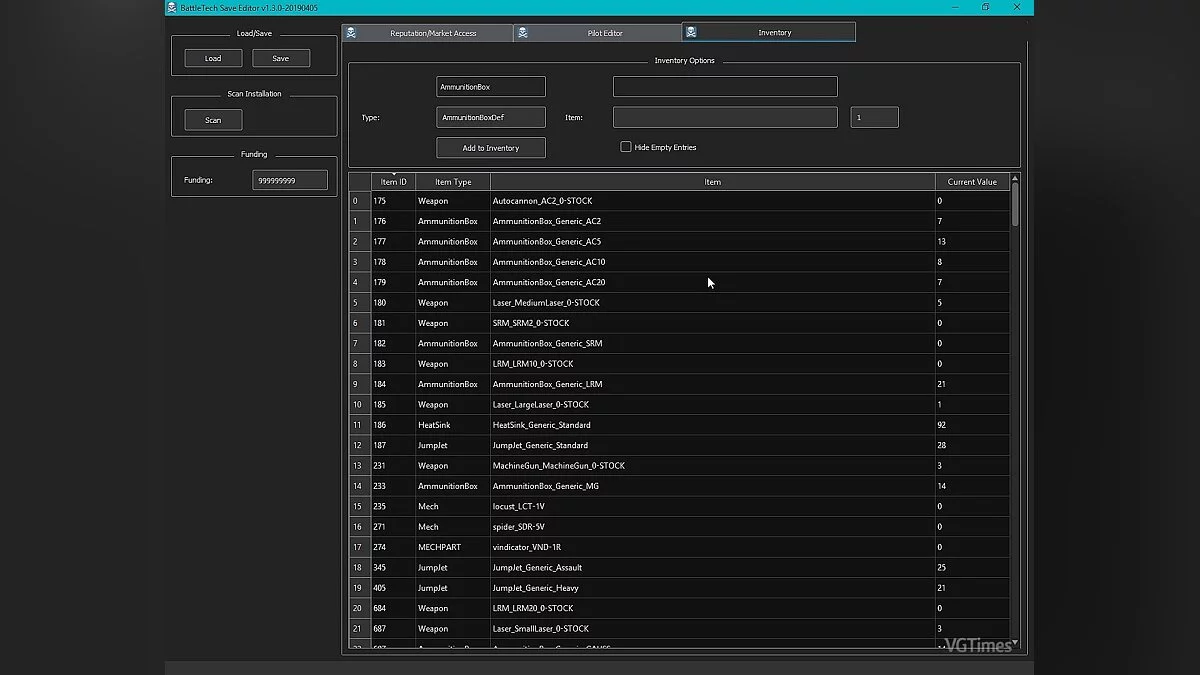
Task: Click the BattleTech Save Editor title bar icon
Action: (171, 7)
